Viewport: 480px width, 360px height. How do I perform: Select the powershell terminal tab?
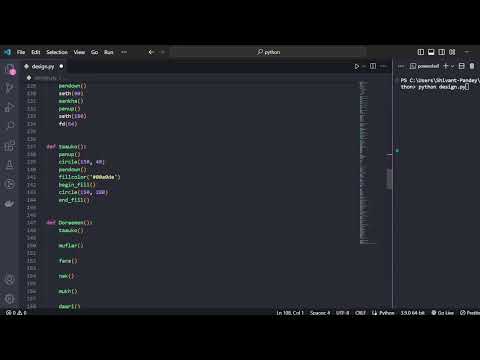[424, 66]
